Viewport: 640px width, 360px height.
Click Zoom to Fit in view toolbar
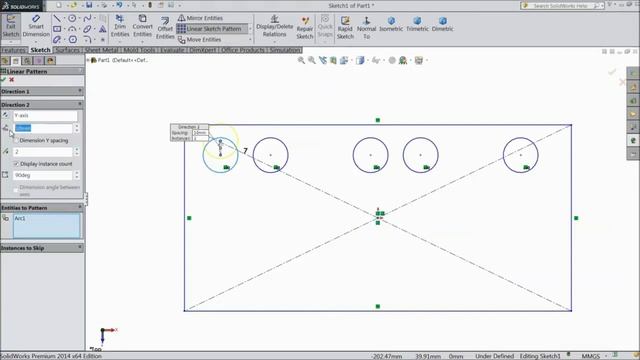pyautogui.click(x=301, y=60)
